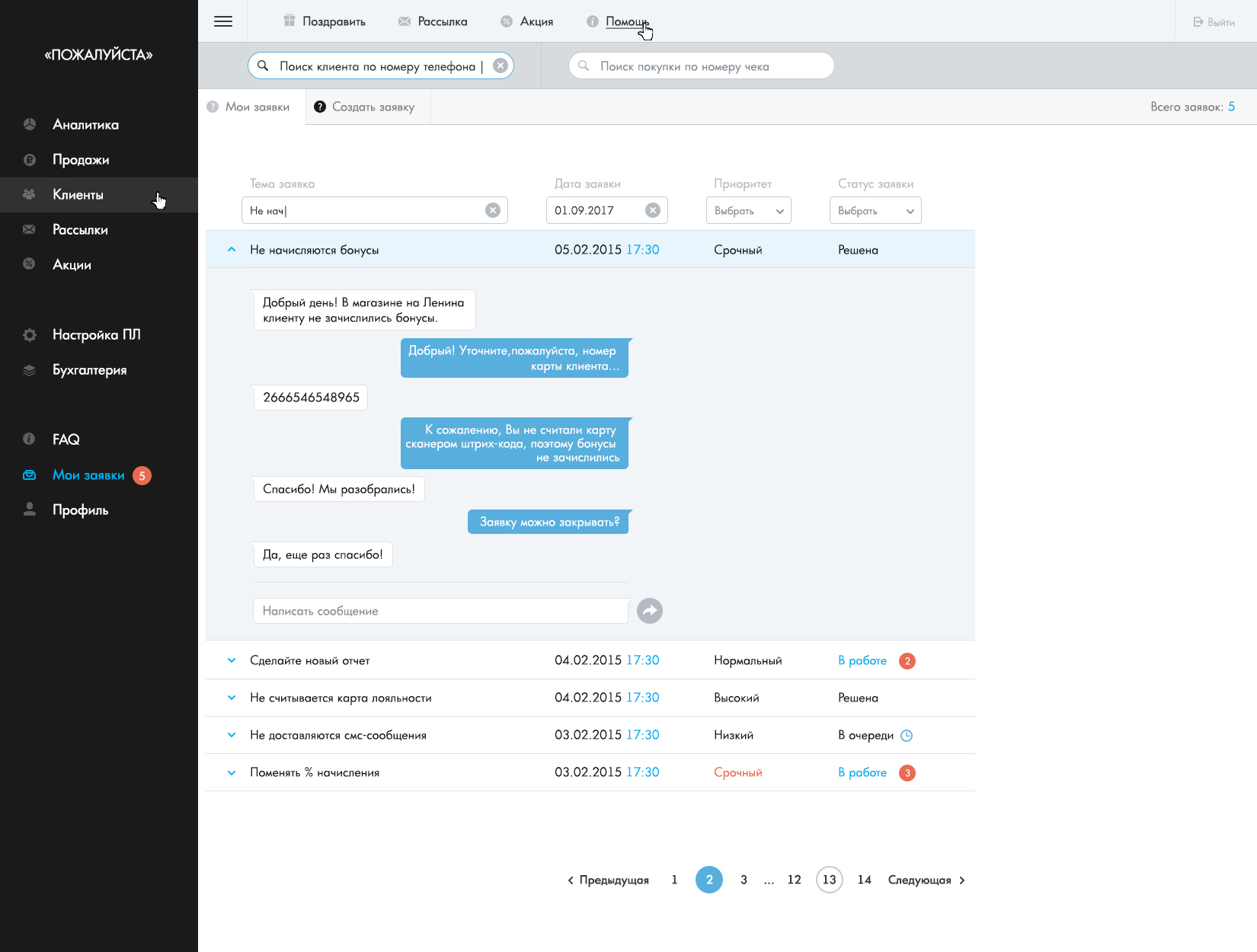Click the Рассылка toolbar link
Viewport: 1257px width, 952px height.
443,21
